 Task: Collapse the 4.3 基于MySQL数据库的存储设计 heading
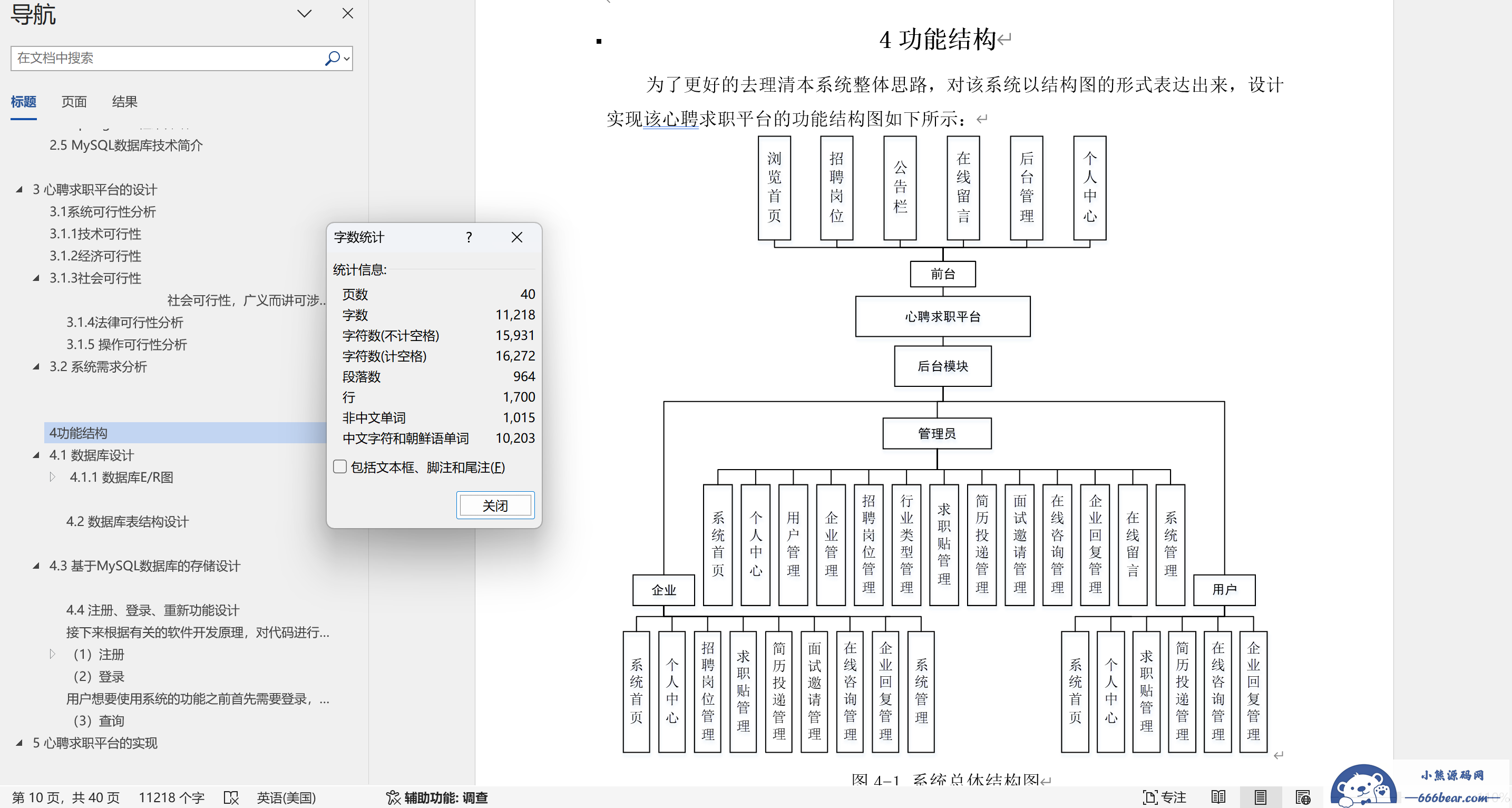tap(36, 566)
